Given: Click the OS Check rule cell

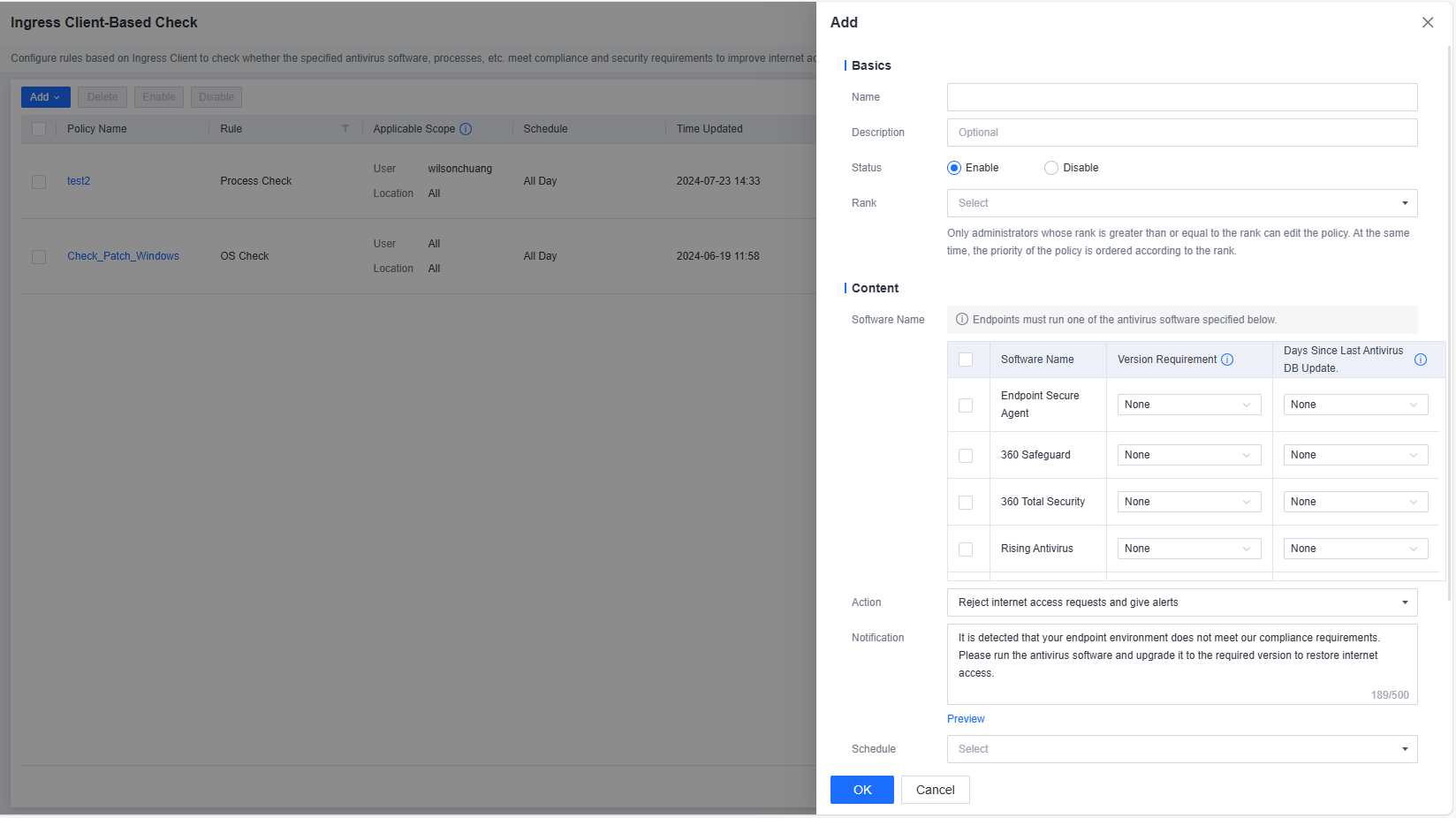Looking at the screenshot, I should coord(245,256).
